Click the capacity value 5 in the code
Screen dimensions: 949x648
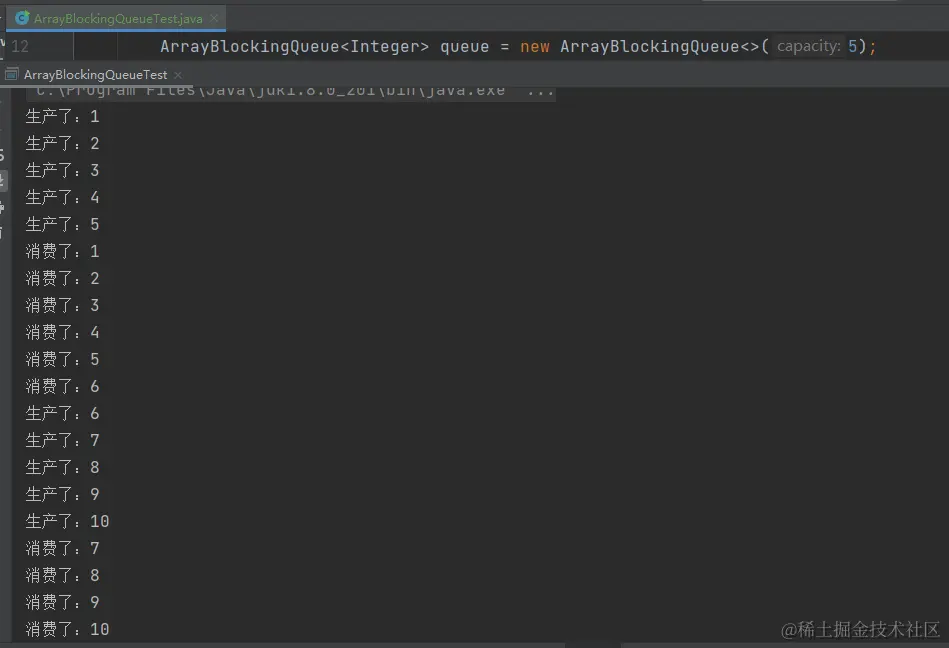[x=852, y=47]
